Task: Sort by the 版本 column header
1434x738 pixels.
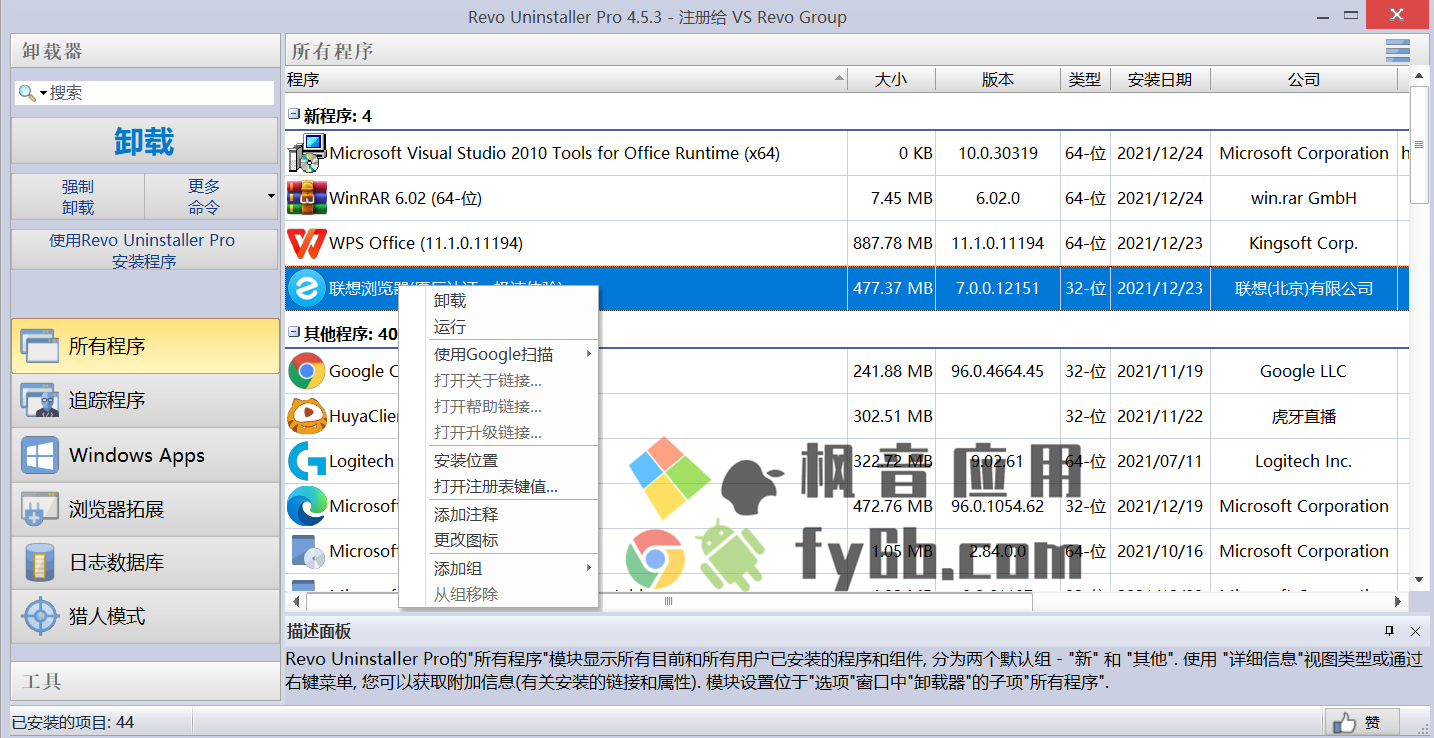Action: 998,79
